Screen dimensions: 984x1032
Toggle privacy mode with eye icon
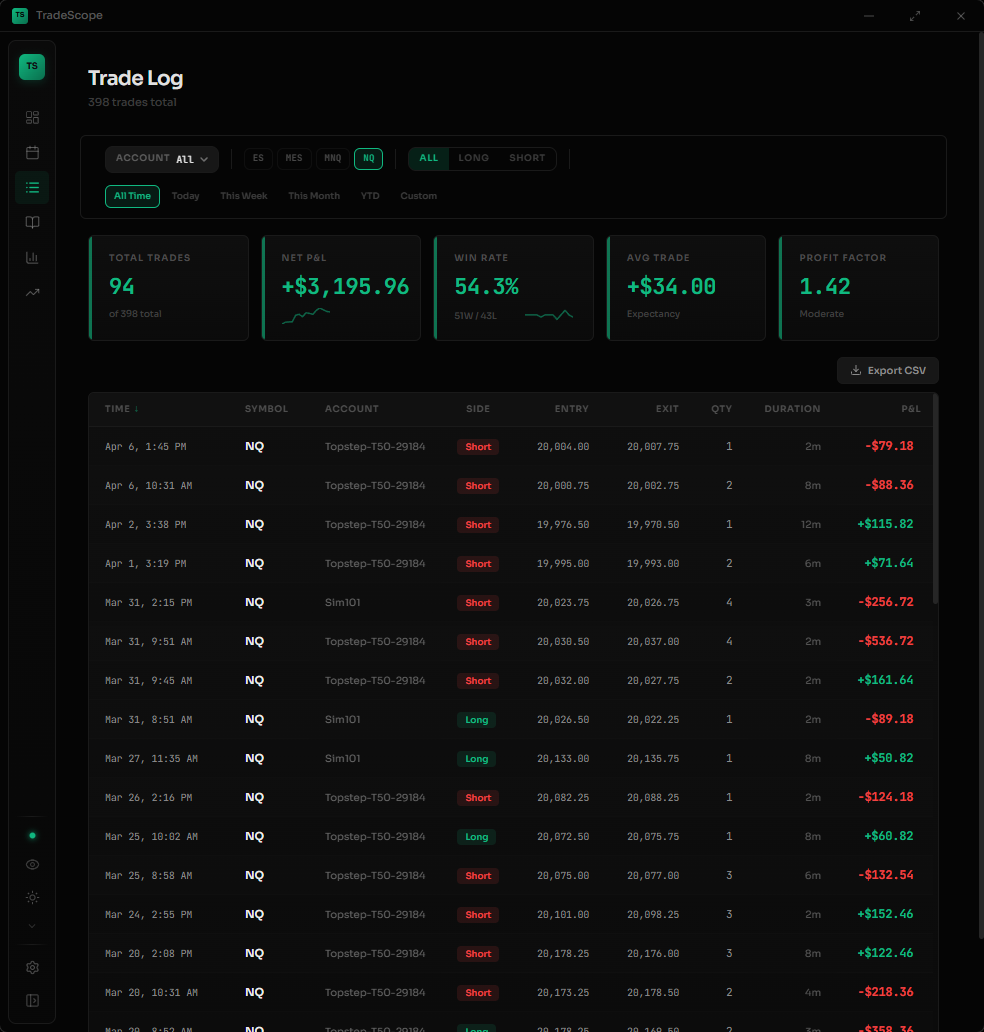(x=32, y=864)
